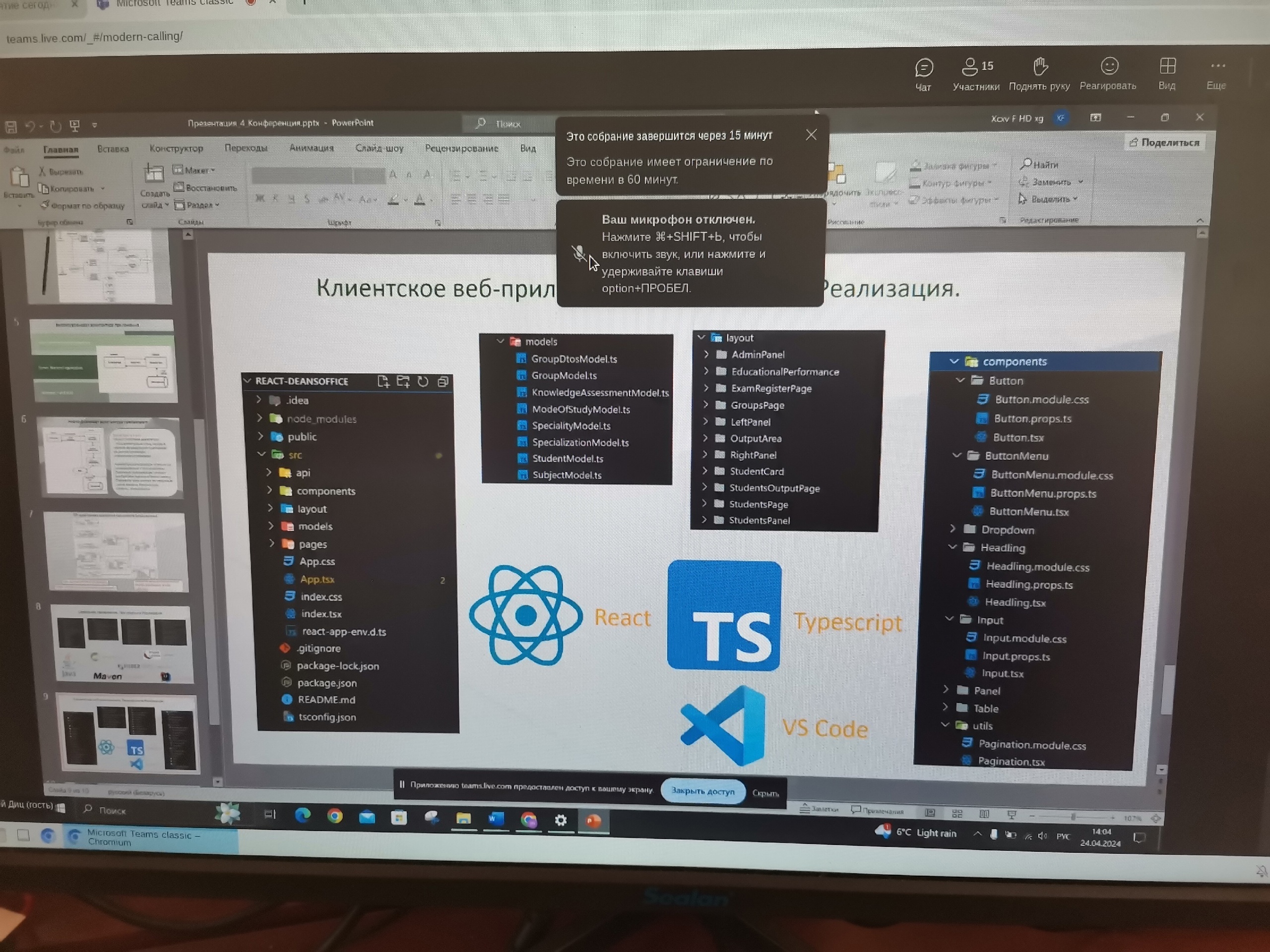
Task: Dismiss the meeting time limit notification
Action: 811,135
